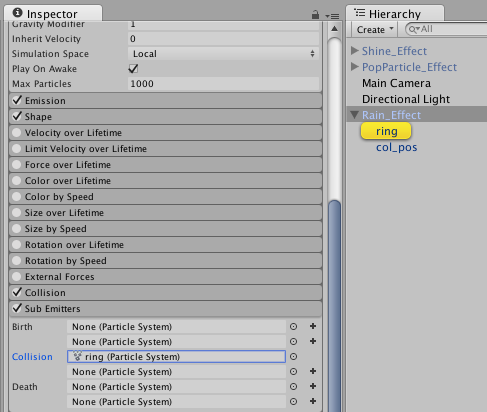Create new sub emitter for second Collision slot
This screenshot has width=487, height=412.
(313, 371)
